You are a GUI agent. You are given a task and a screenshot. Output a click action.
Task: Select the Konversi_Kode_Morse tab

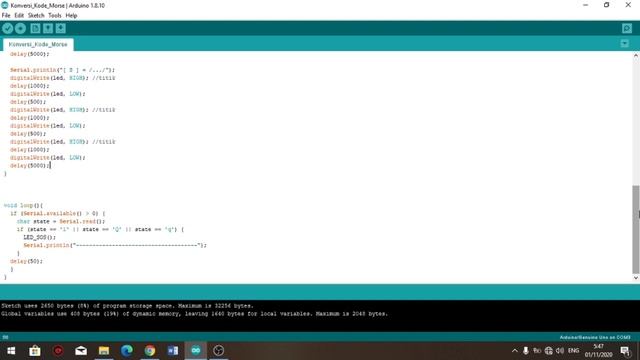pyautogui.click(x=38, y=44)
